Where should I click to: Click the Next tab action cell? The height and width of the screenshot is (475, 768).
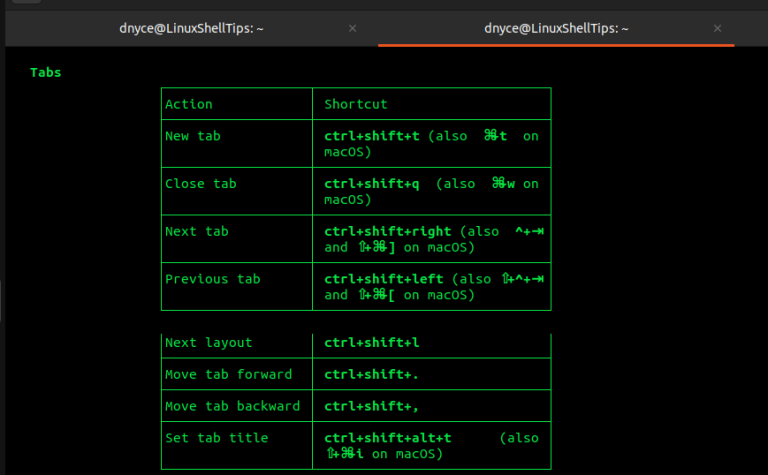click(197, 232)
